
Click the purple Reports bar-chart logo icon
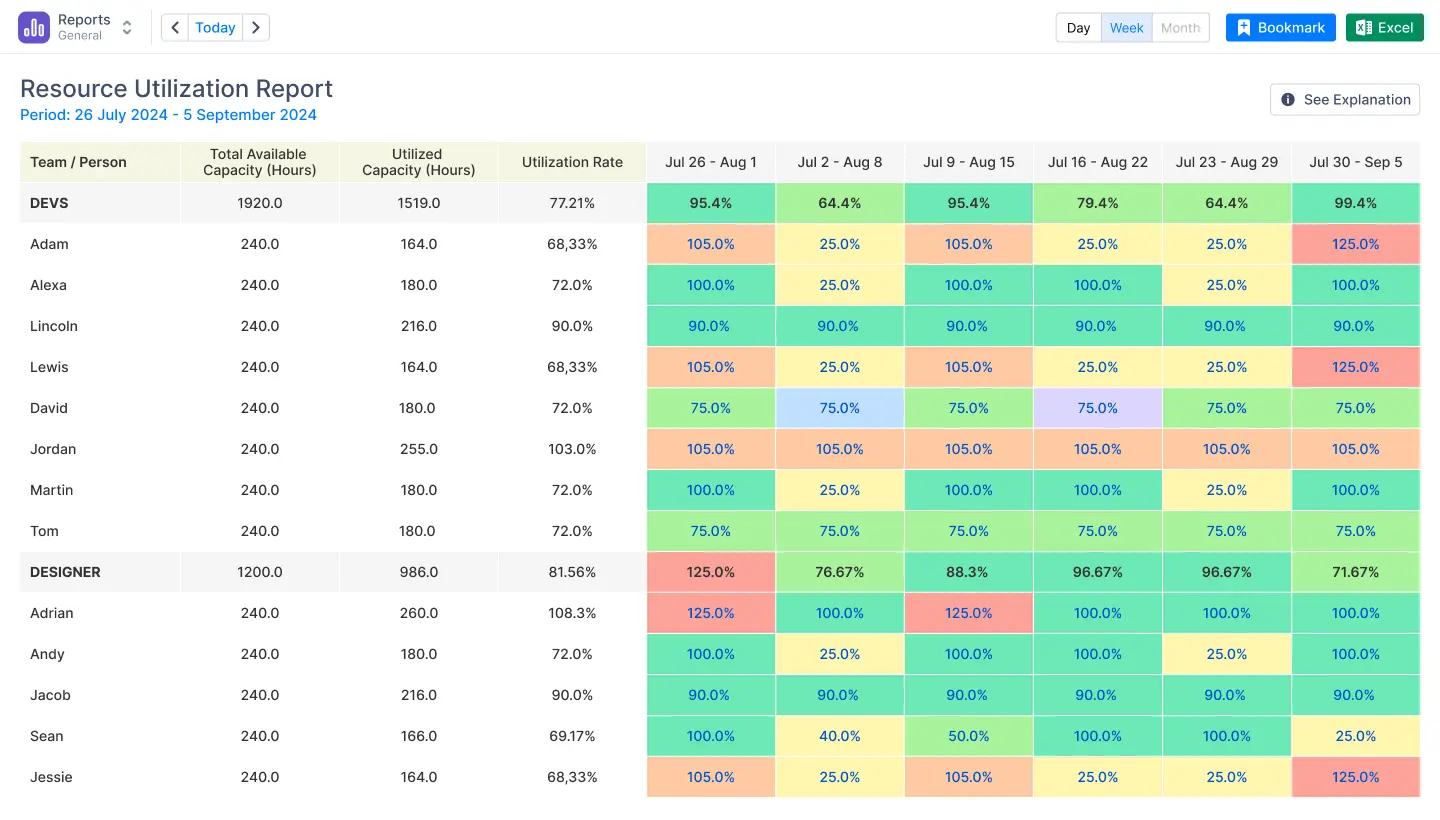point(33,27)
